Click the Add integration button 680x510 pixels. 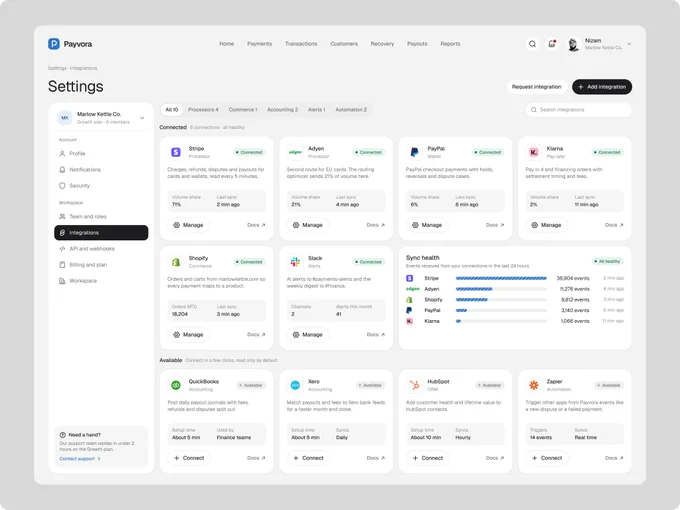[x=602, y=87]
